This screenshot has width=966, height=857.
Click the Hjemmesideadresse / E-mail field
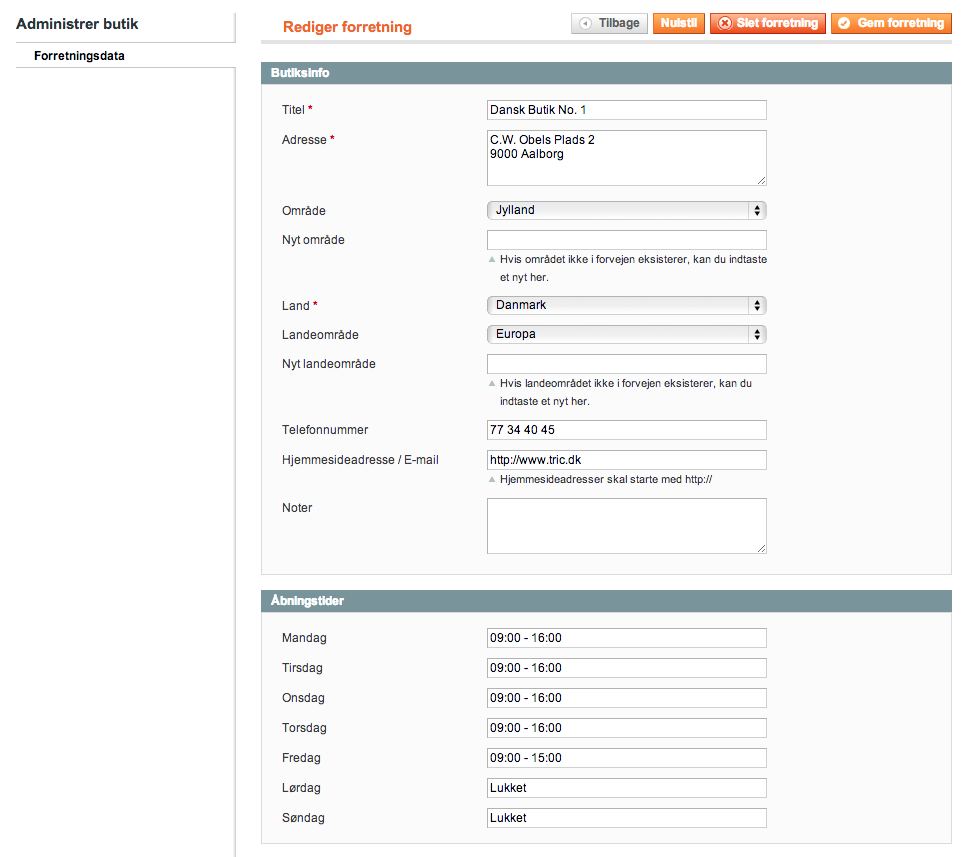pos(626,460)
